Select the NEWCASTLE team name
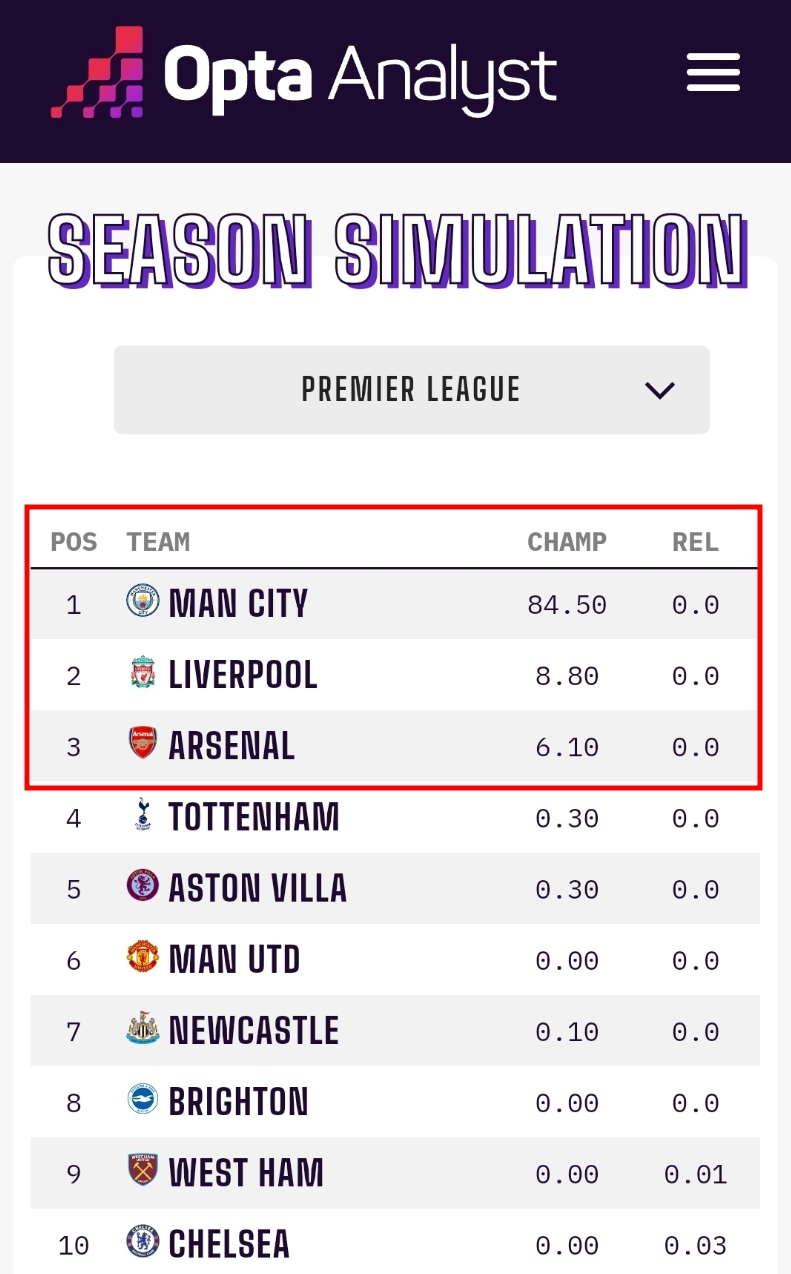 254,1030
